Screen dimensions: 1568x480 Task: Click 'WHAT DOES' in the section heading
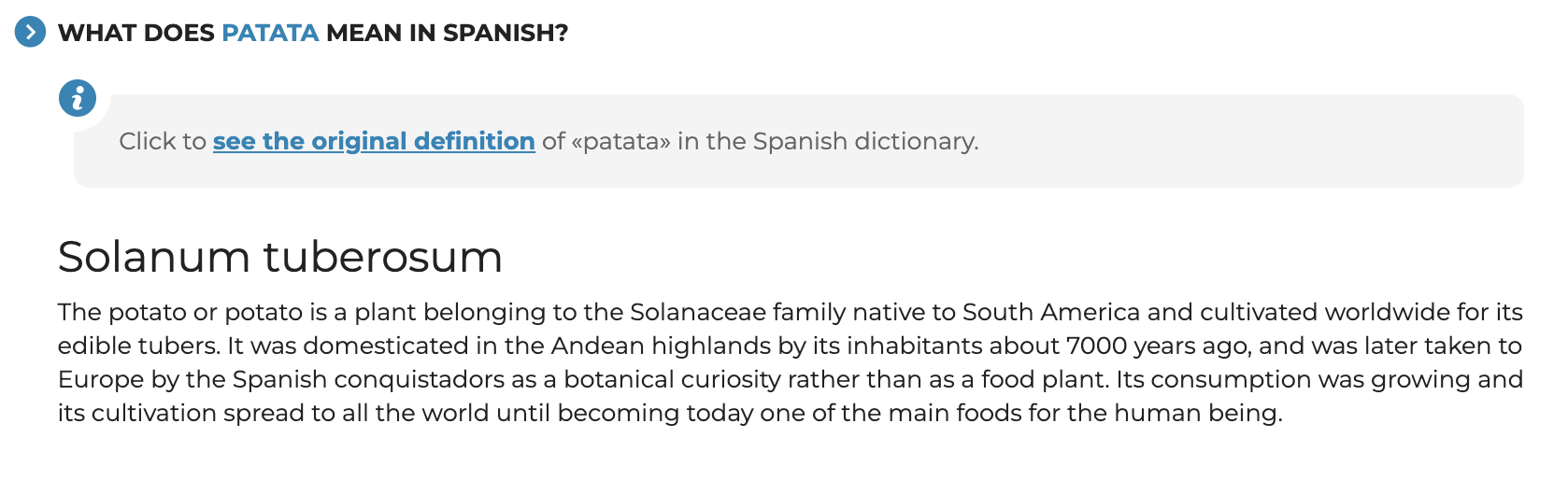coord(136,33)
